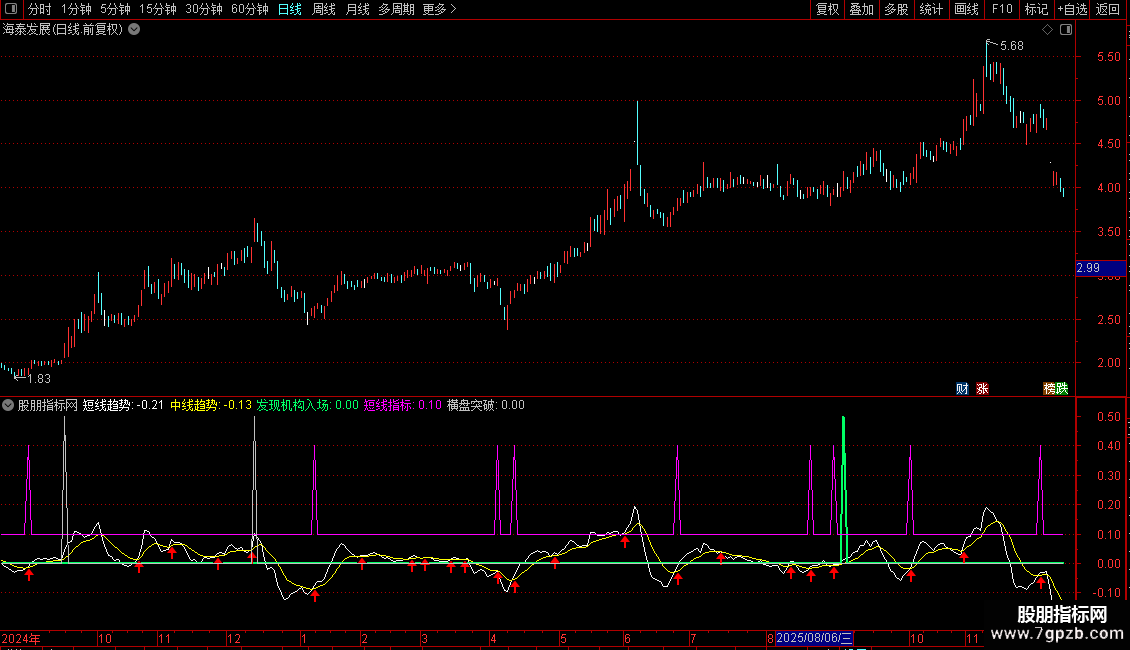Collapse the 股朋指标网 indicator panel arrow
This screenshot has height=650, width=1130.
click(x=8, y=406)
